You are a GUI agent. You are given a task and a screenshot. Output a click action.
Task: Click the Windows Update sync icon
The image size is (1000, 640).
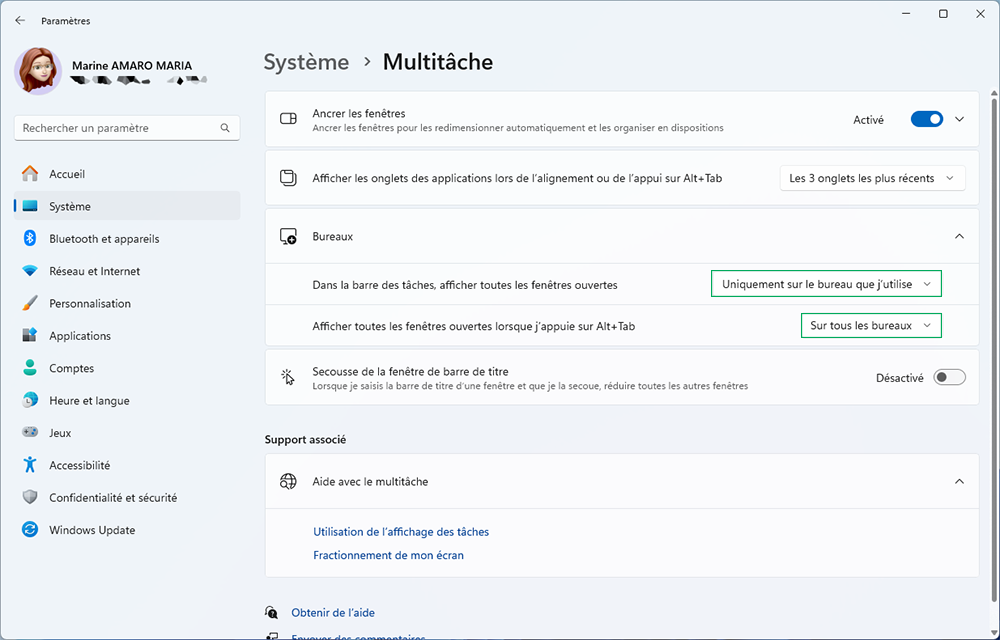[x=30, y=530]
